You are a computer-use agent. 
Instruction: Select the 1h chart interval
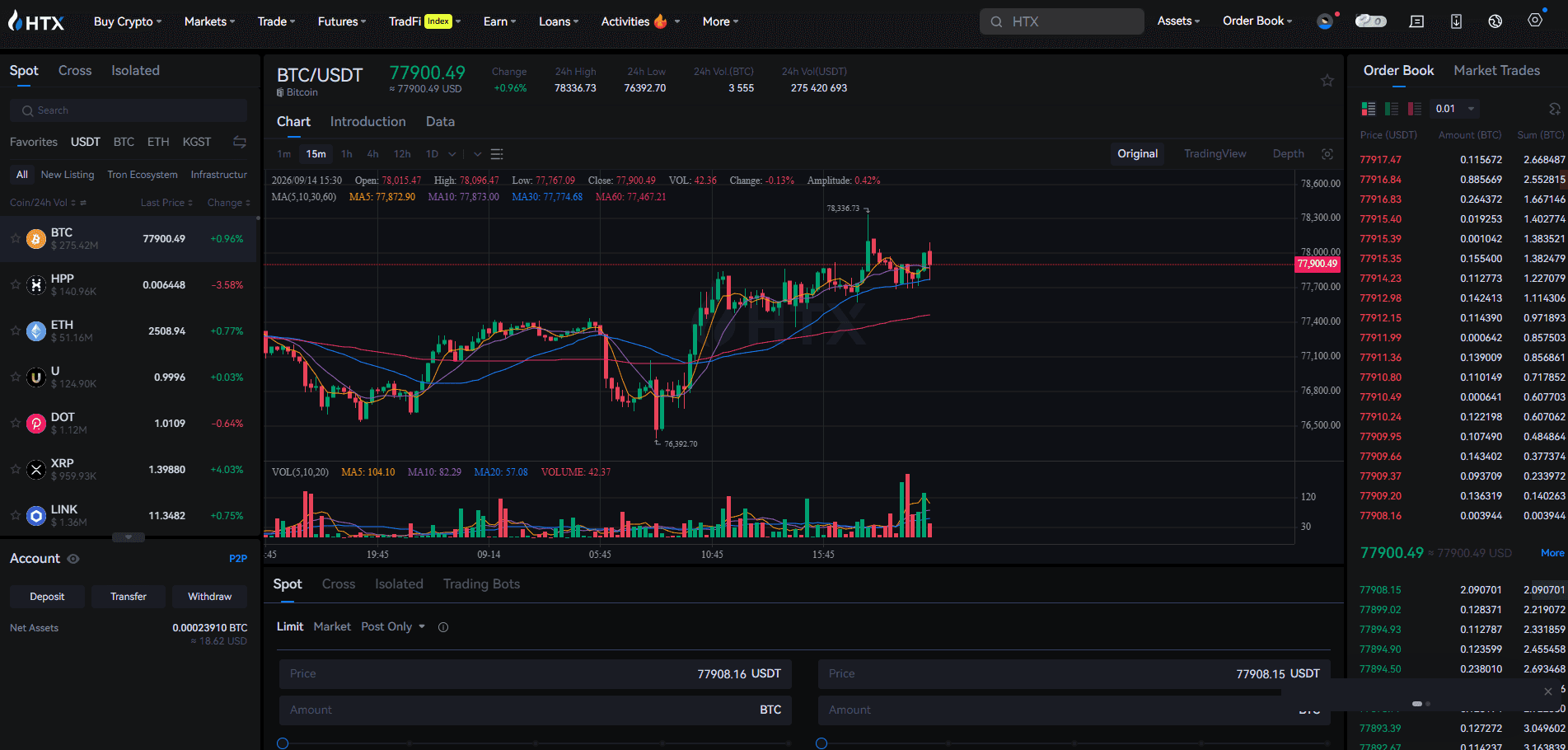pyautogui.click(x=347, y=154)
